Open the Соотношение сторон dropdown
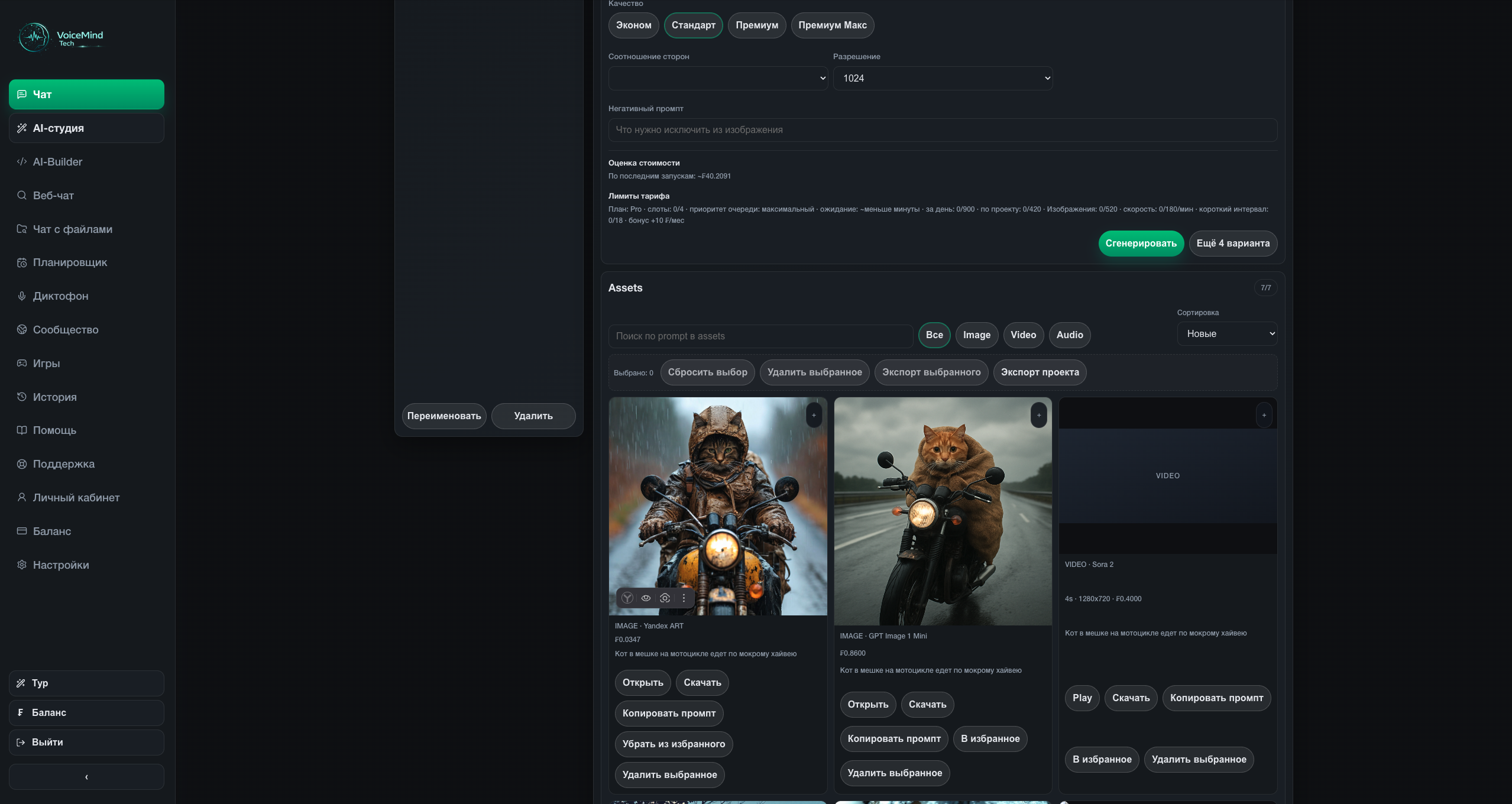 tap(718, 78)
